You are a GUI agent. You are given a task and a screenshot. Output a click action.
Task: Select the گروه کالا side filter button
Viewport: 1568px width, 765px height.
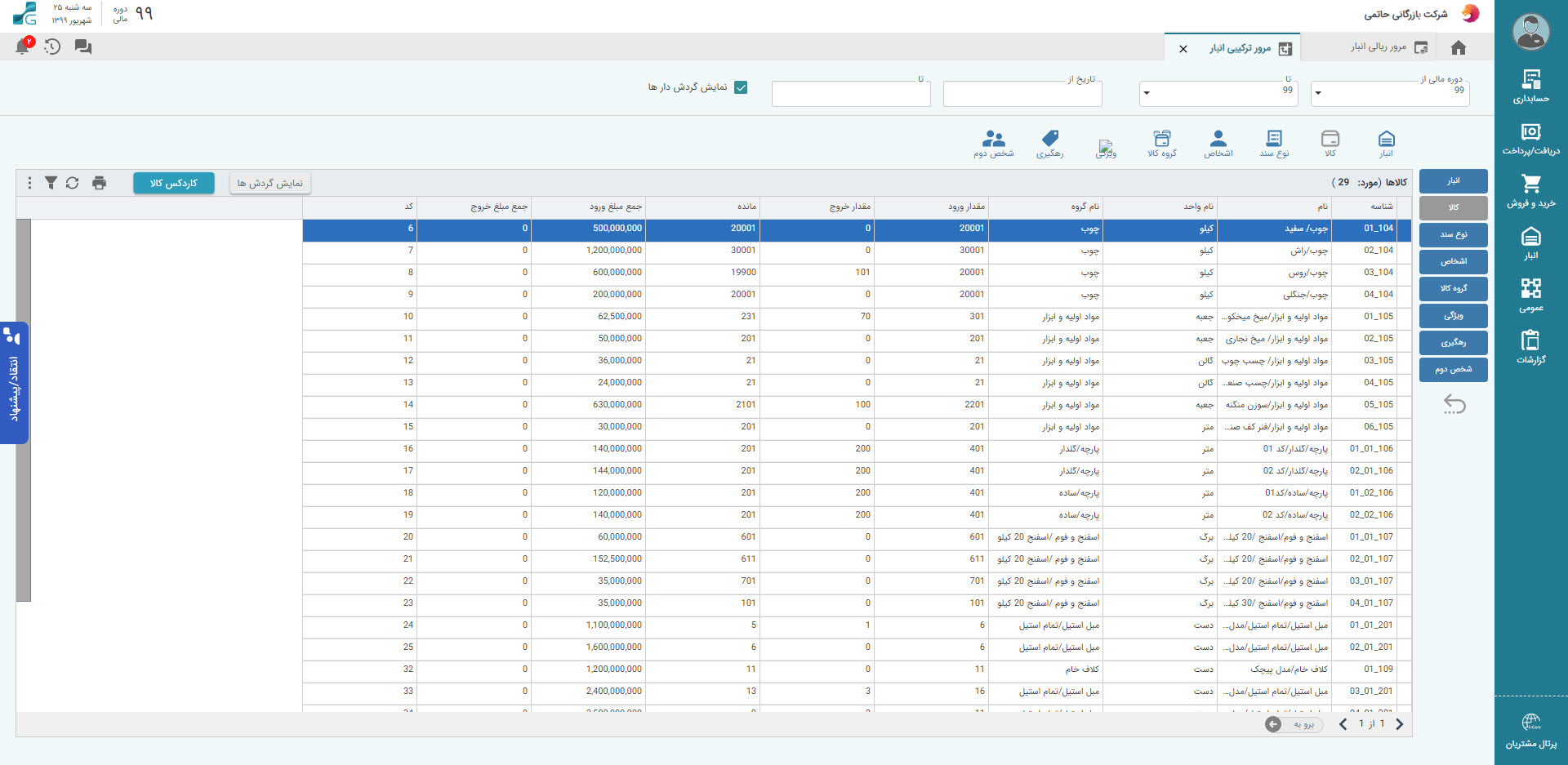tap(1454, 289)
